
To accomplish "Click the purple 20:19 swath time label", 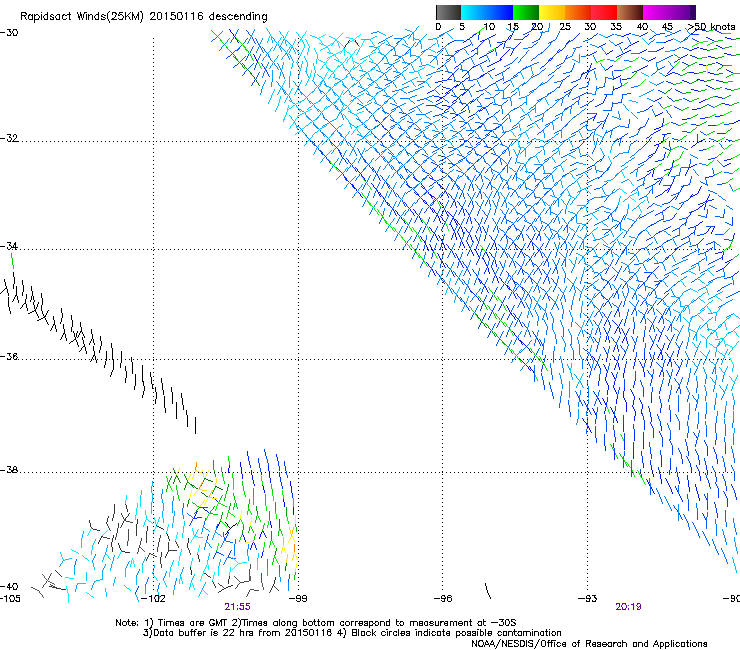I will pos(628,607).
